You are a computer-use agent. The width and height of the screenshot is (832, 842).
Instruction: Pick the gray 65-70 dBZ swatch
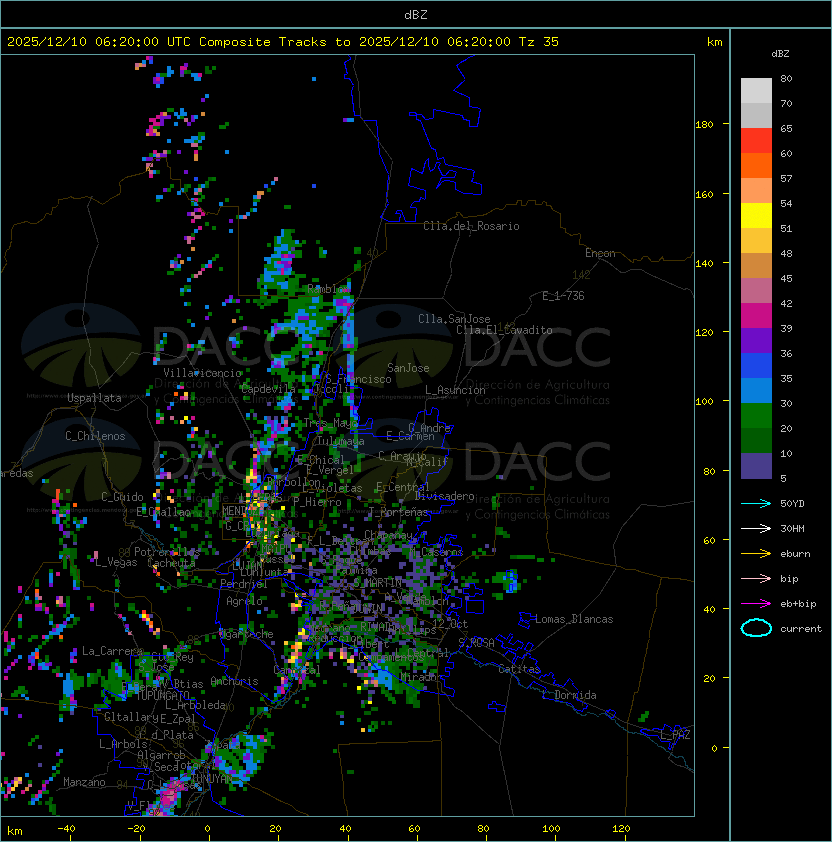click(756, 115)
